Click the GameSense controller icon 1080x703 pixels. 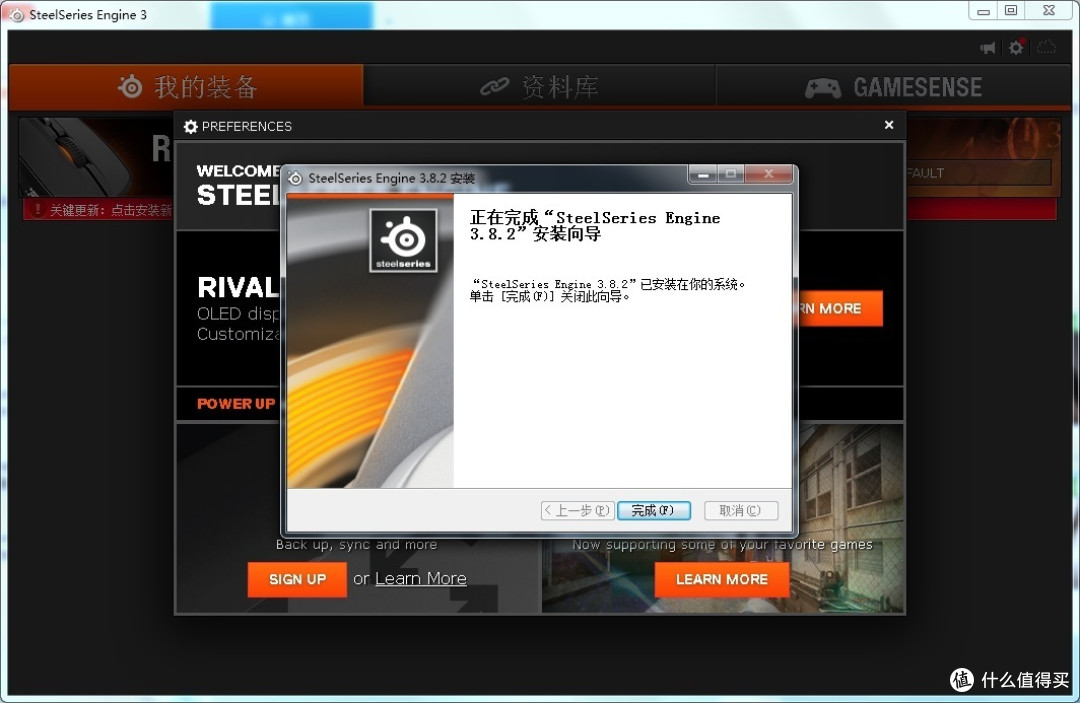tap(822, 87)
